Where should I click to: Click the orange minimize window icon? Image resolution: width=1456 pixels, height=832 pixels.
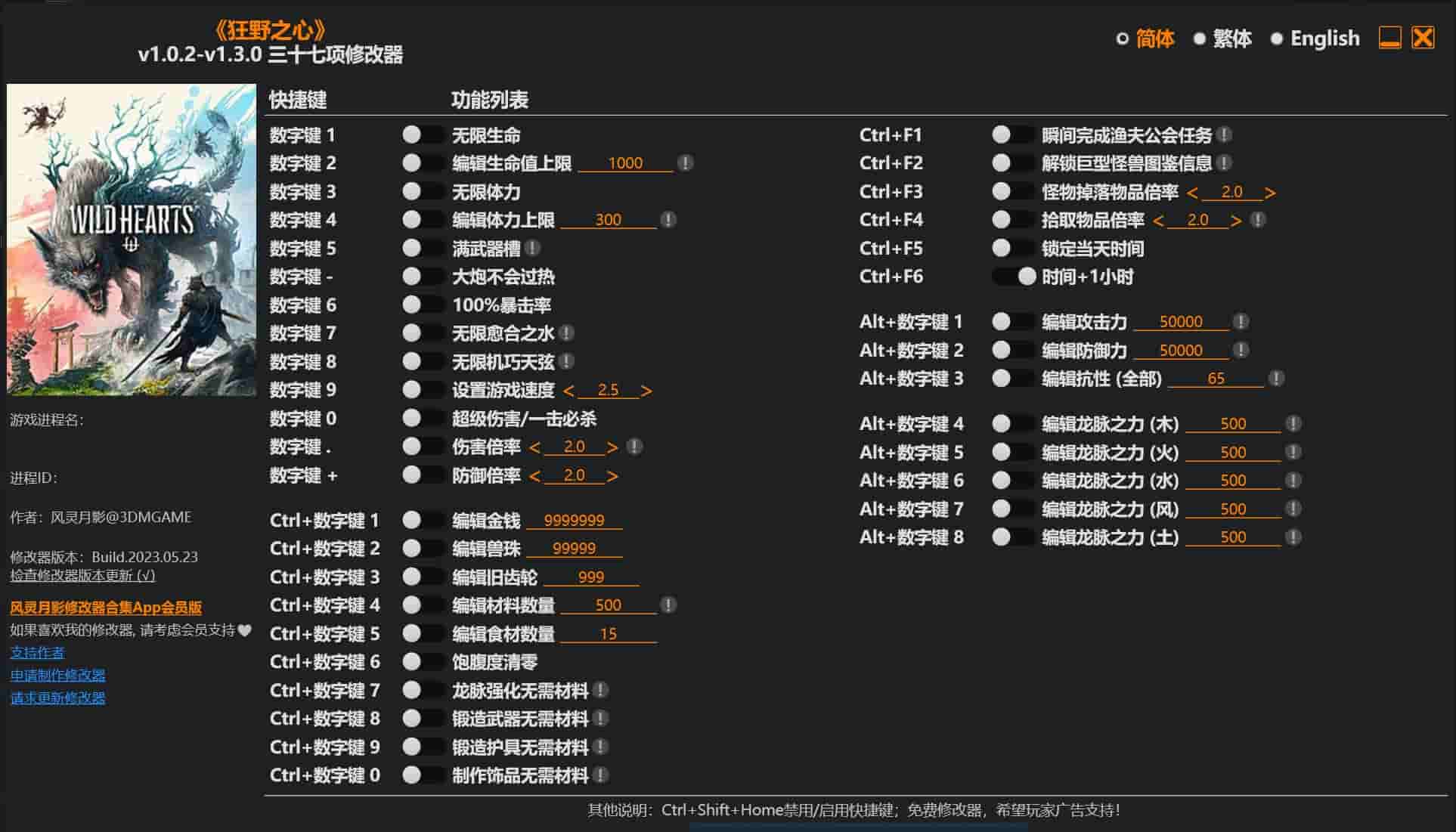click(1389, 38)
